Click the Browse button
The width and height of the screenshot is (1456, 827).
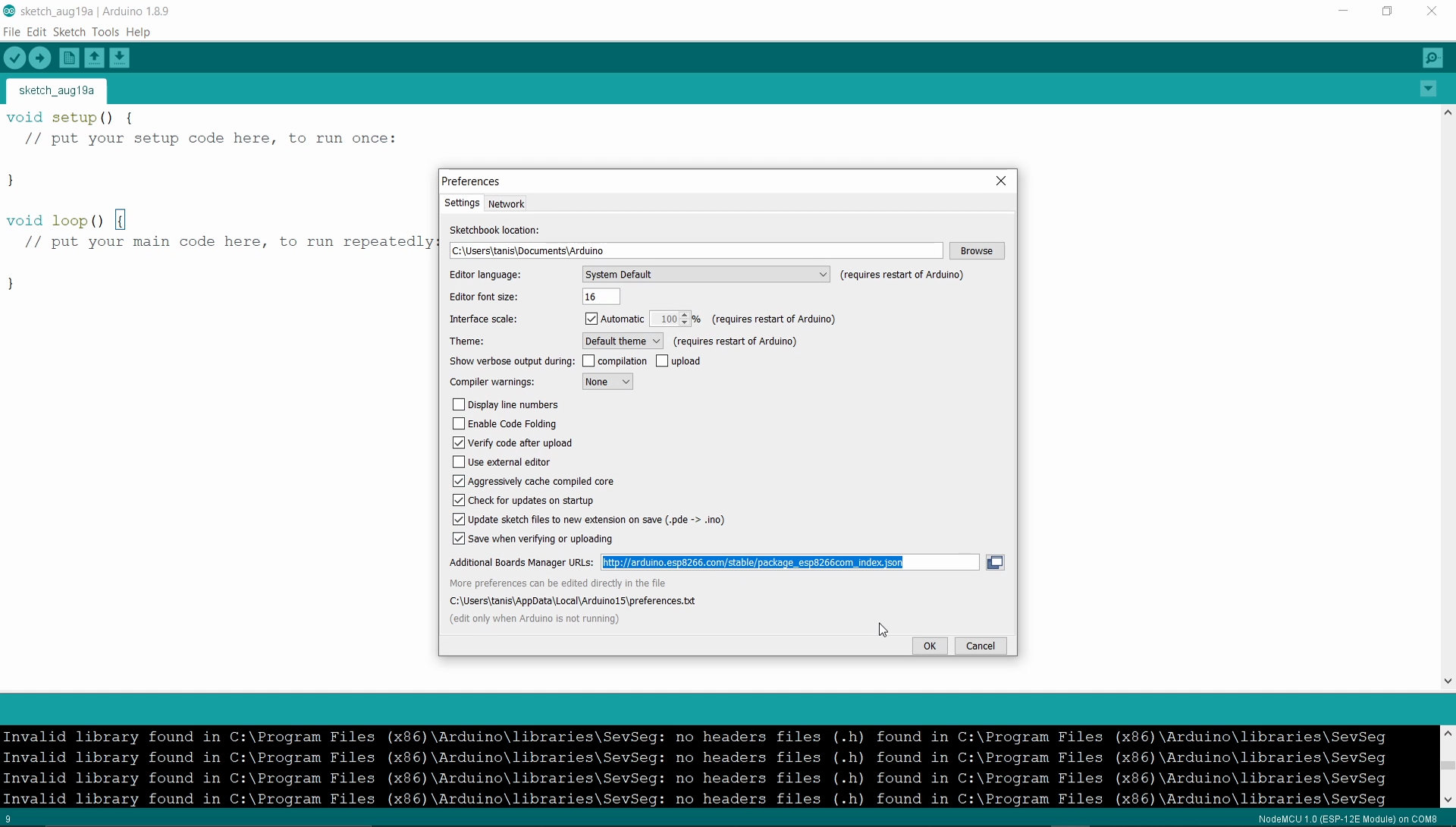click(976, 251)
